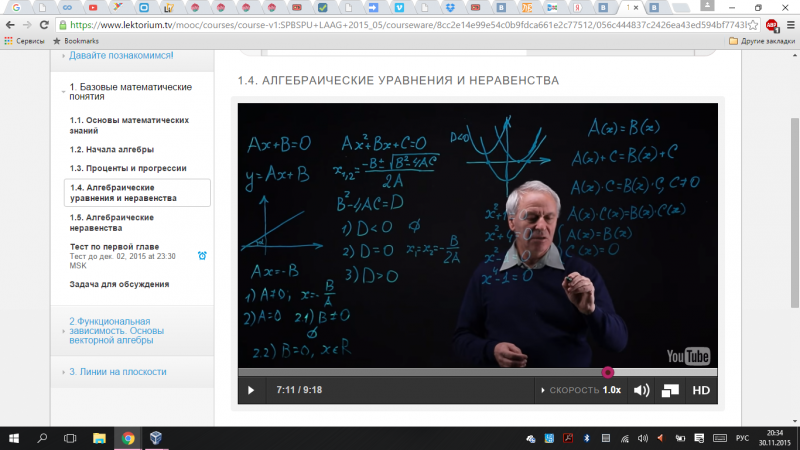Mute the video volume speaker icon

641,390
